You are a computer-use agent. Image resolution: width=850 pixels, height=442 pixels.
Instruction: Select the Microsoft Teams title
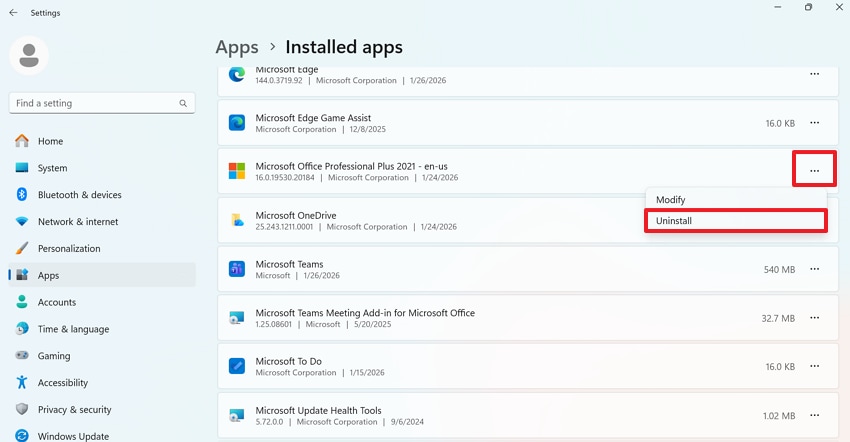(289, 264)
